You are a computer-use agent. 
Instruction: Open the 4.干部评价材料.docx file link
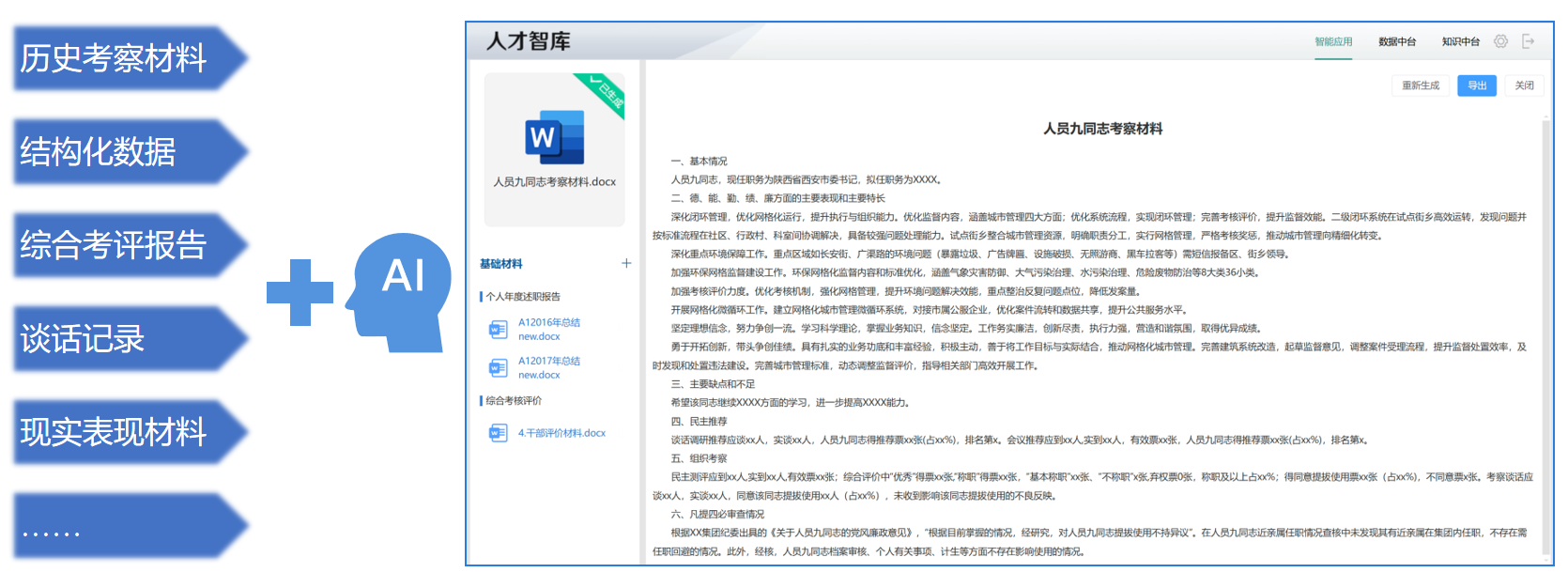(561, 433)
